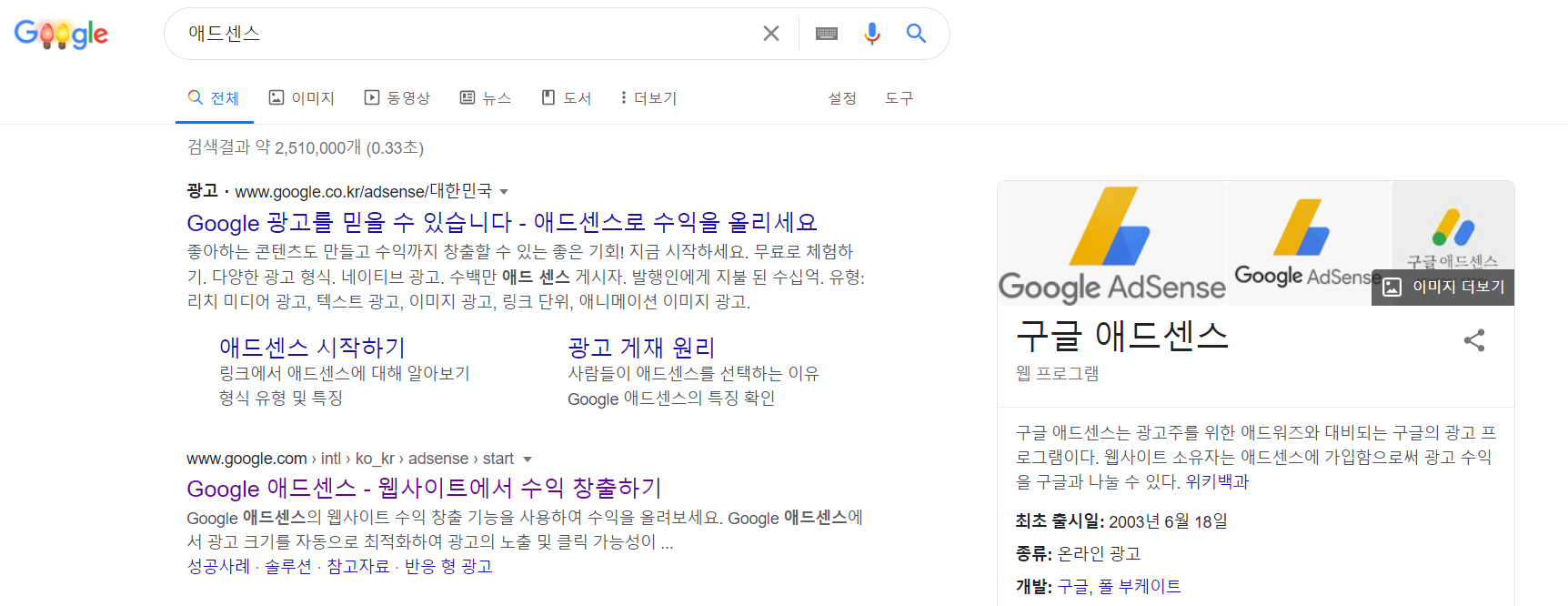
Task: Open 애드센스 시작하기 sitelink
Action: click(x=312, y=348)
